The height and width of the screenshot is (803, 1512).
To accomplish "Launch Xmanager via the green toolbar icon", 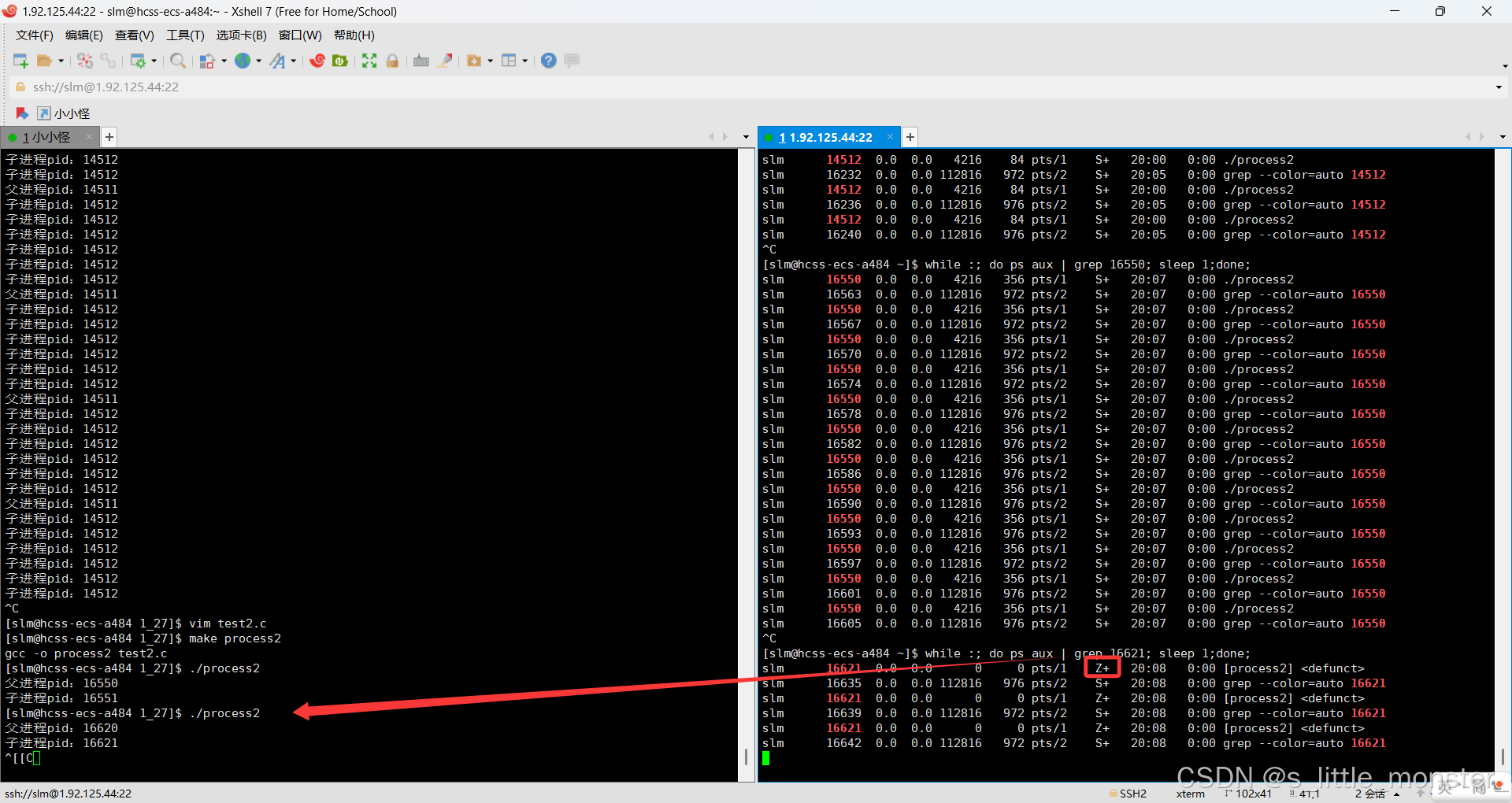I will click(340, 61).
